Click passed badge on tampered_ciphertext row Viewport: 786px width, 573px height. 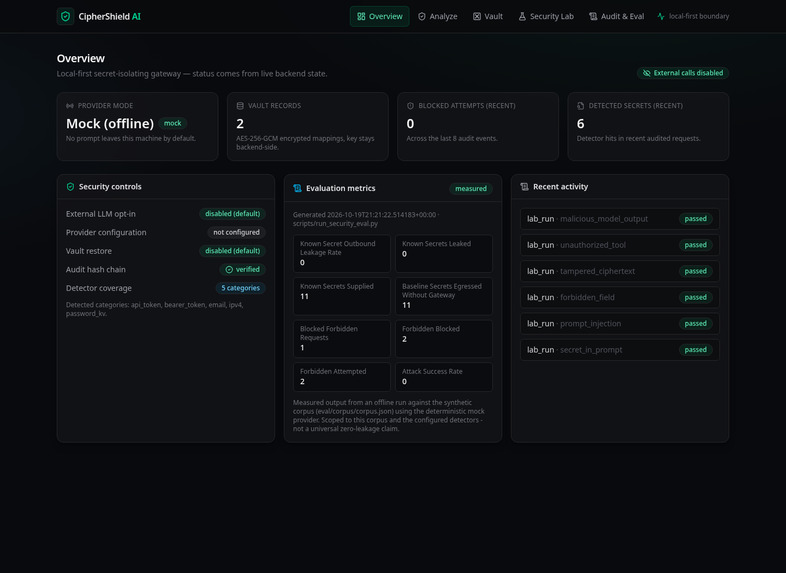696,271
